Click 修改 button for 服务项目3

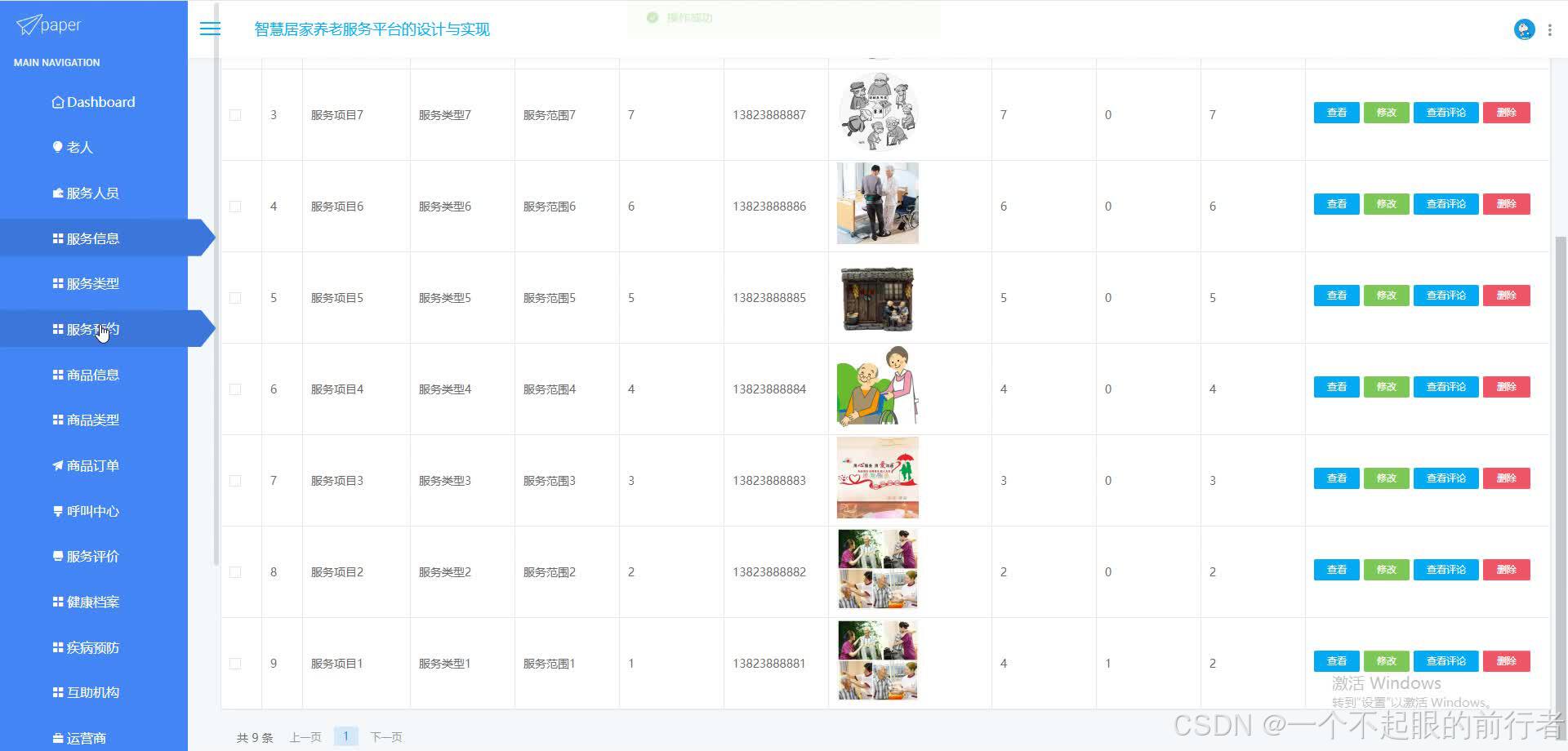tap(1386, 478)
